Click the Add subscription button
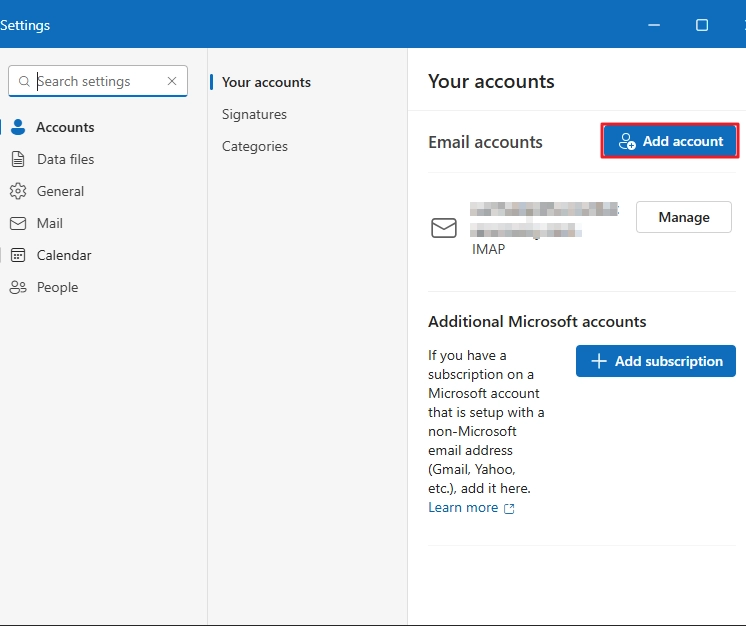 pyautogui.click(x=656, y=361)
